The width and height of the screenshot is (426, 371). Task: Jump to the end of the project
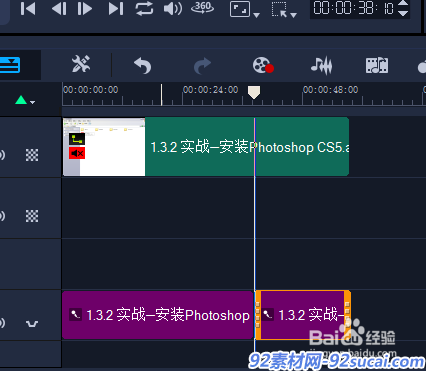pos(116,9)
